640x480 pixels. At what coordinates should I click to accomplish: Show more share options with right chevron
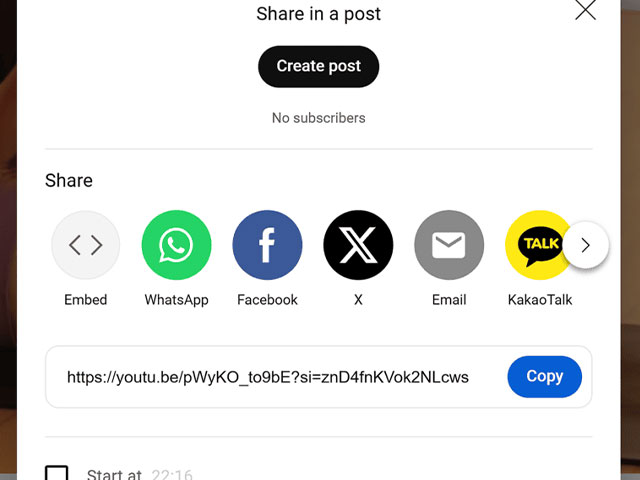coord(585,245)
